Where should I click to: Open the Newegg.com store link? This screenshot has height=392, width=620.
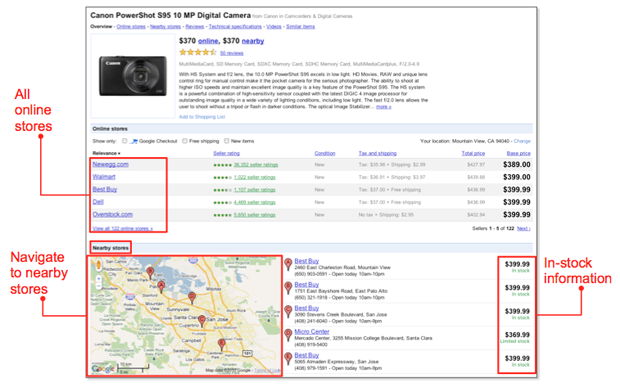tap(110, 164)
